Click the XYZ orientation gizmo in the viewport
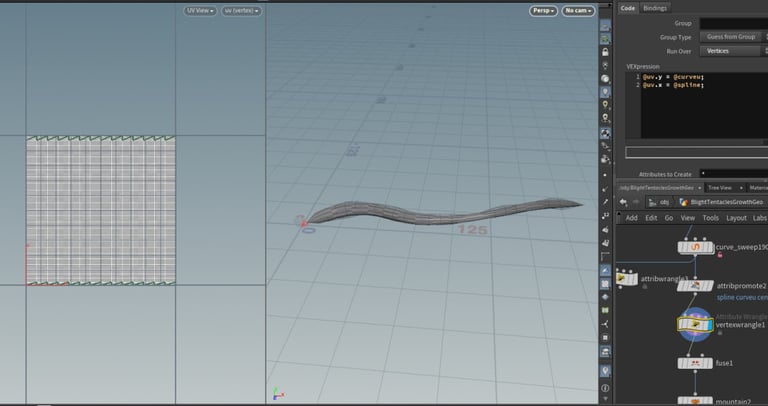This screenshot has height=406, width=768. (278, 394)
